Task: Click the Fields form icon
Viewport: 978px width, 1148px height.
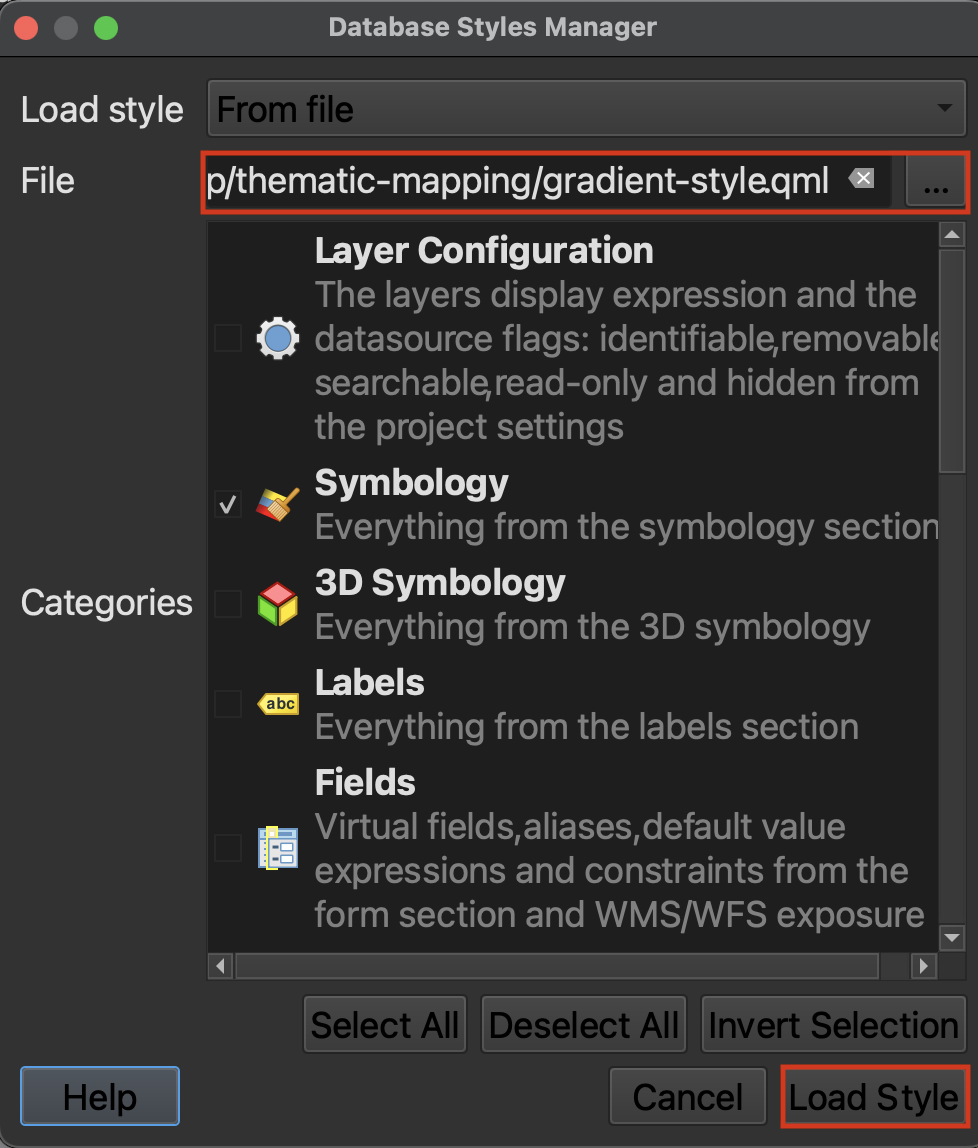Action: coord(278,848)
